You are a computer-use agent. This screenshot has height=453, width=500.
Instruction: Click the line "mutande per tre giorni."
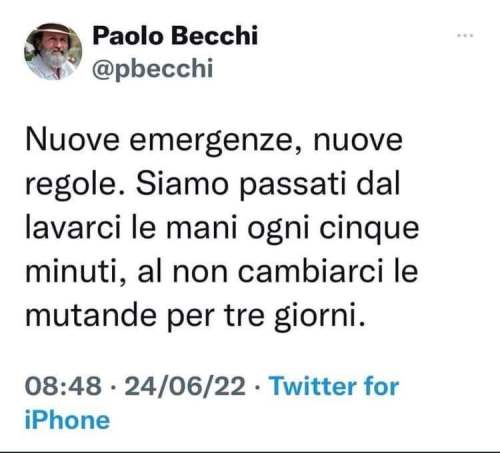[x=196, y=316]
